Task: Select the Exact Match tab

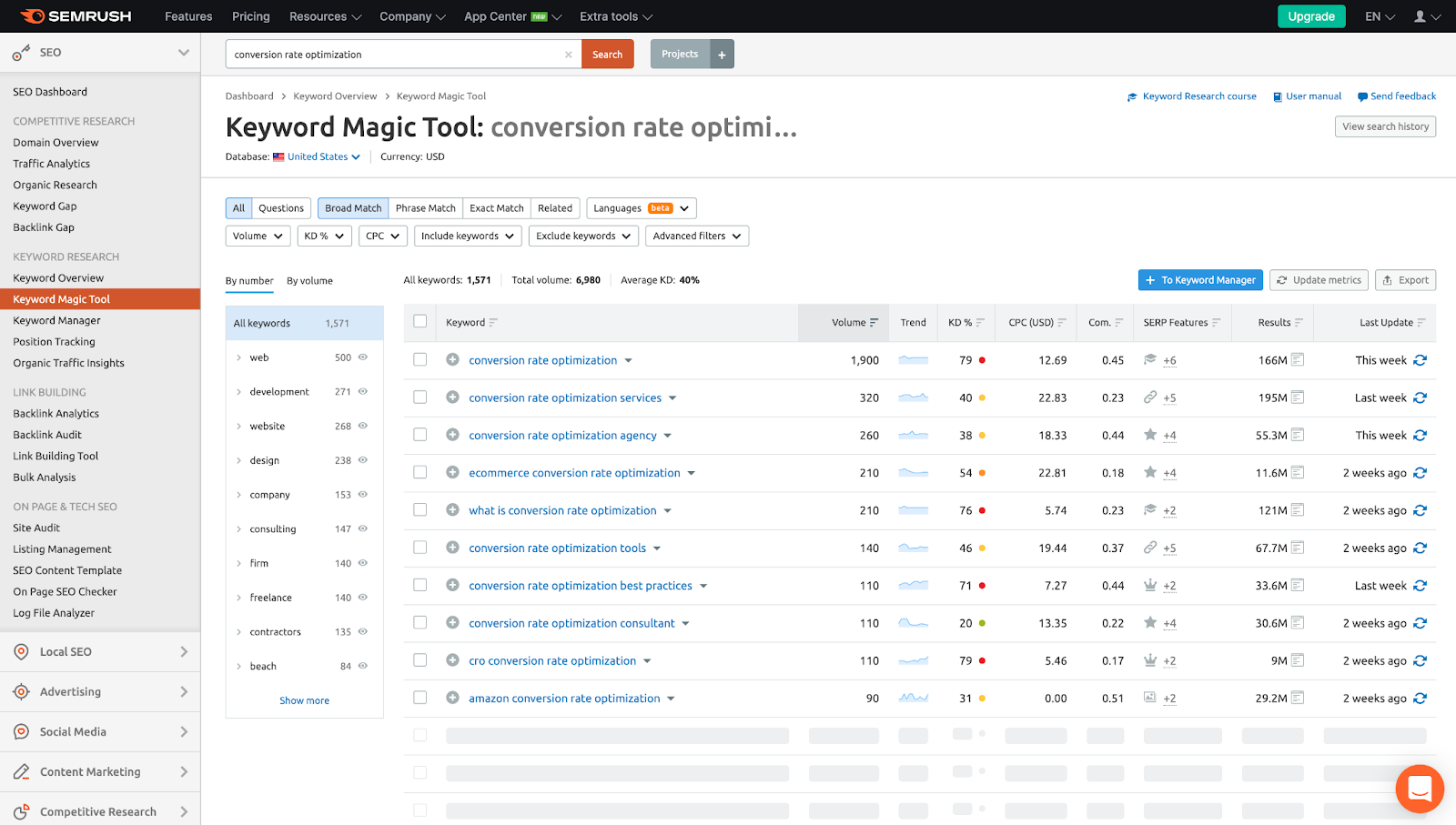Action: (x=497, y=208)
